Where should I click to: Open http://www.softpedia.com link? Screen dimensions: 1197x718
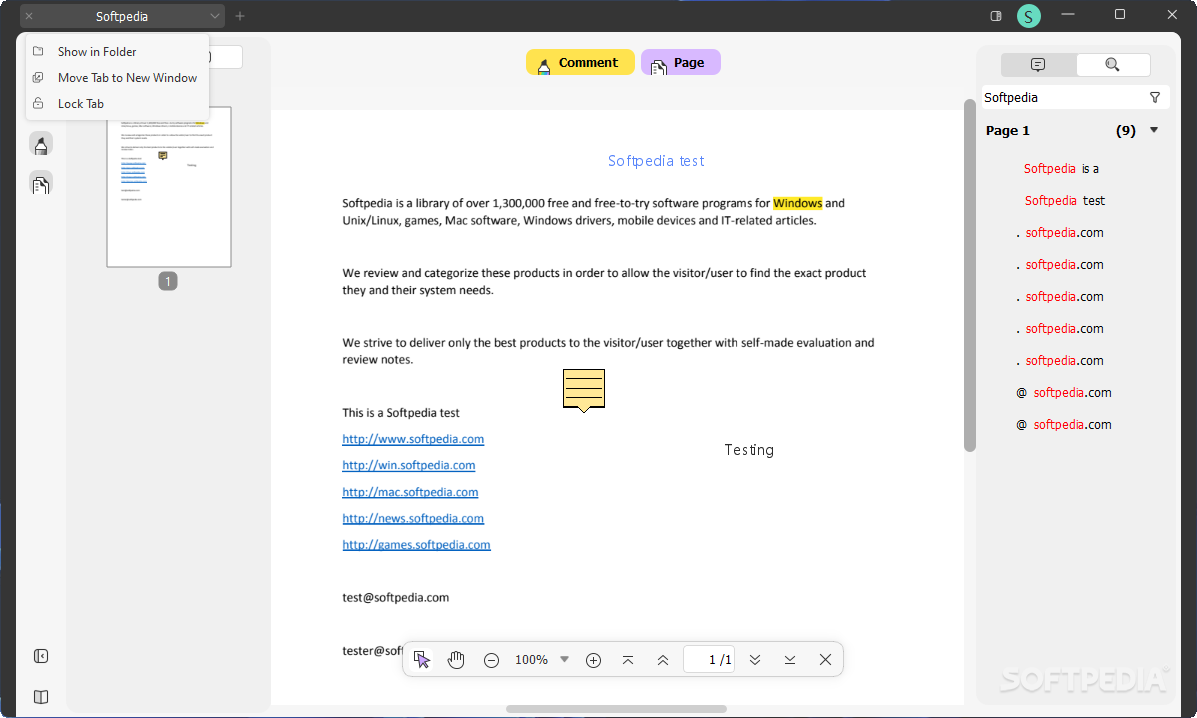pyautogui.click(x=413, y=439)
